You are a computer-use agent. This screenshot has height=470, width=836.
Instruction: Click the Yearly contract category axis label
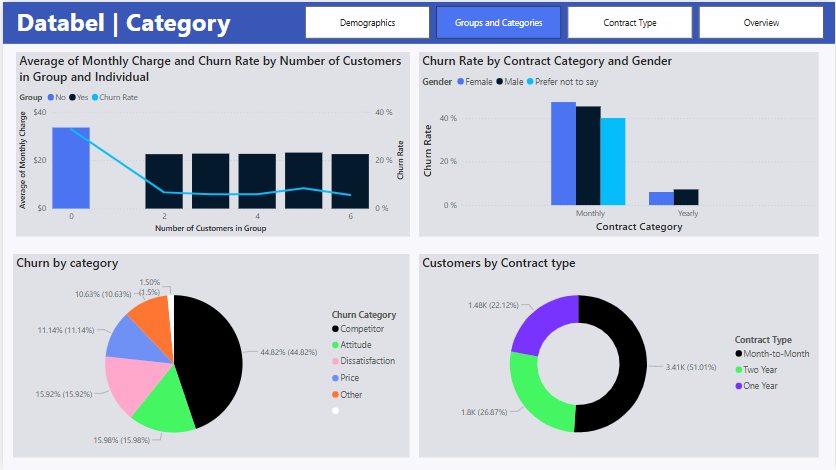(688, 213)
